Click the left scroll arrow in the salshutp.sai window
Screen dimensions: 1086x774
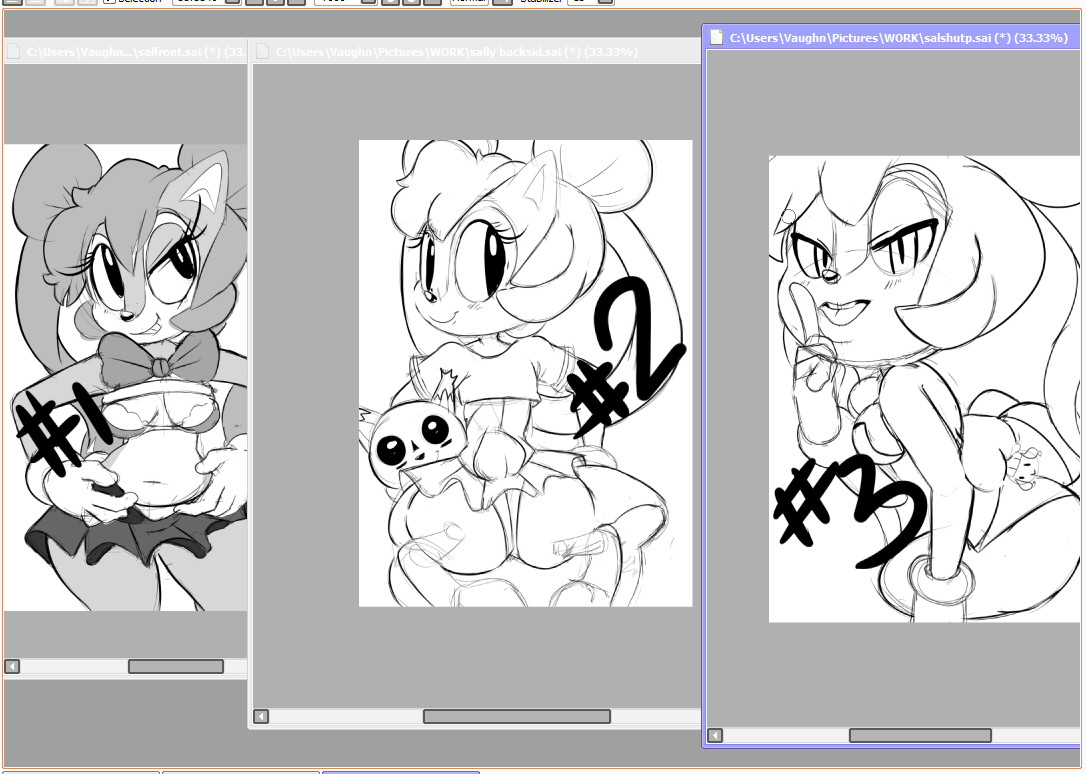point(715,735)
